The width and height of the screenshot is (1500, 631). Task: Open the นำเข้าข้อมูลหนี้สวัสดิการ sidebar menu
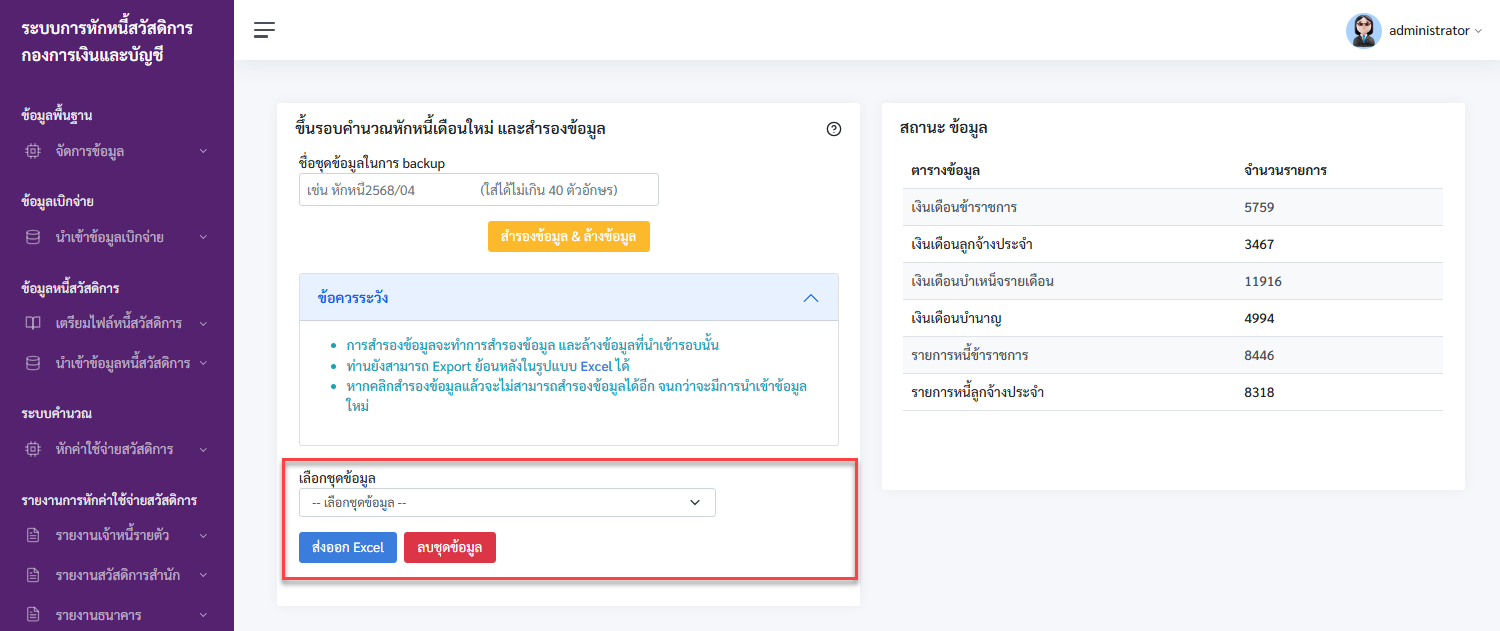[x=117, y=363]
